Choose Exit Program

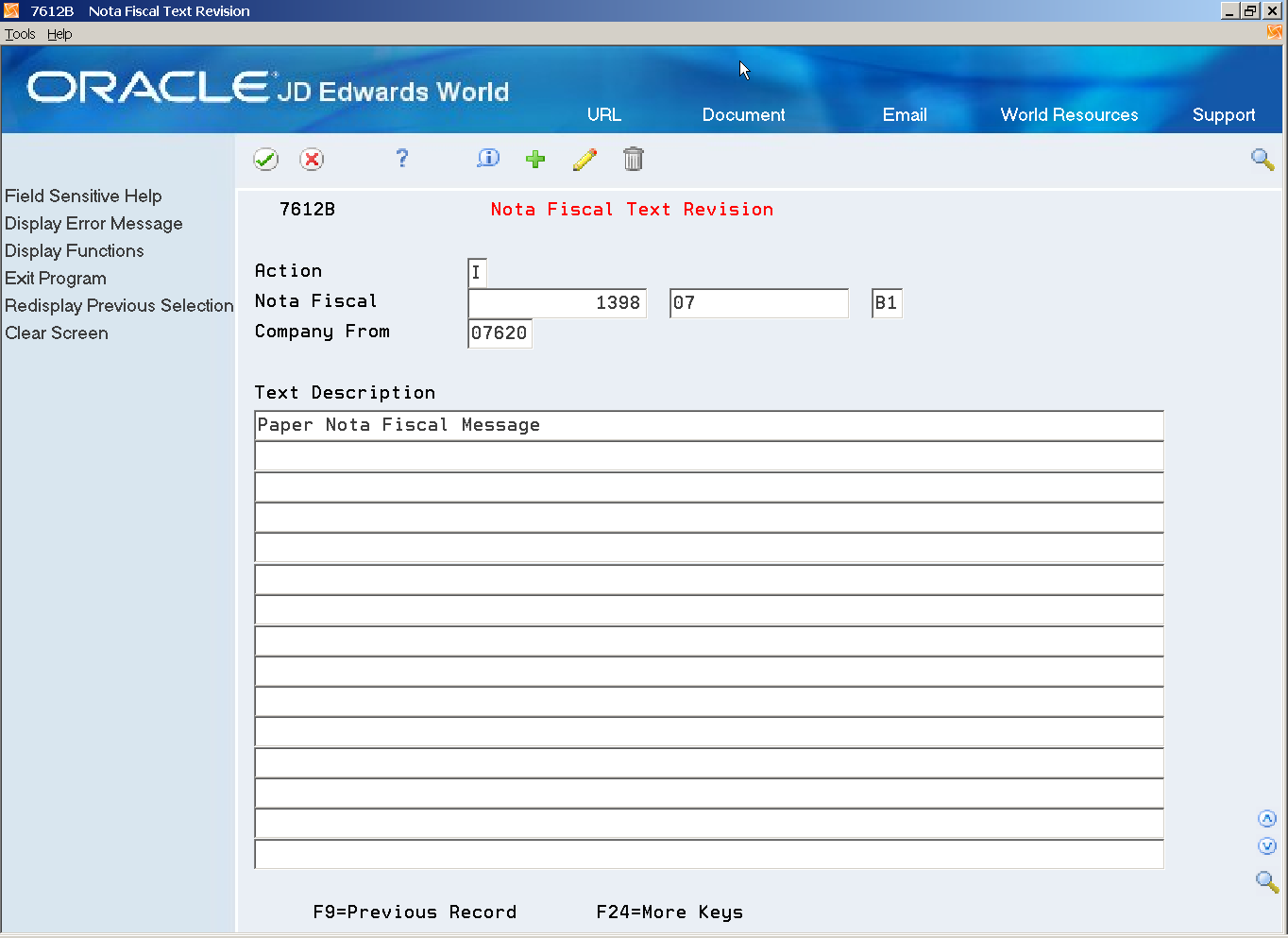56,278
